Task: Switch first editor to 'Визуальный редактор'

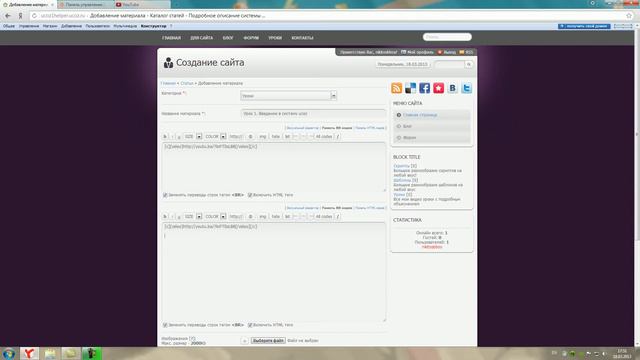Action: tap(302, 128)
